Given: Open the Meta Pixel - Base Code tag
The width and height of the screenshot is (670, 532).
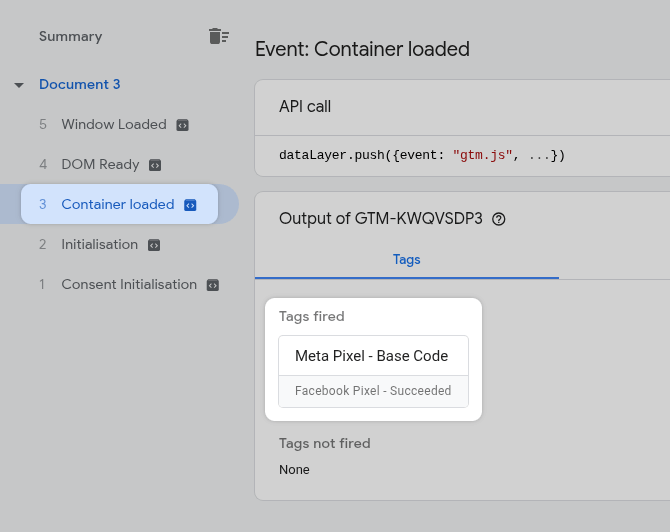Looking at the screenshot, I should pos(372,356).
